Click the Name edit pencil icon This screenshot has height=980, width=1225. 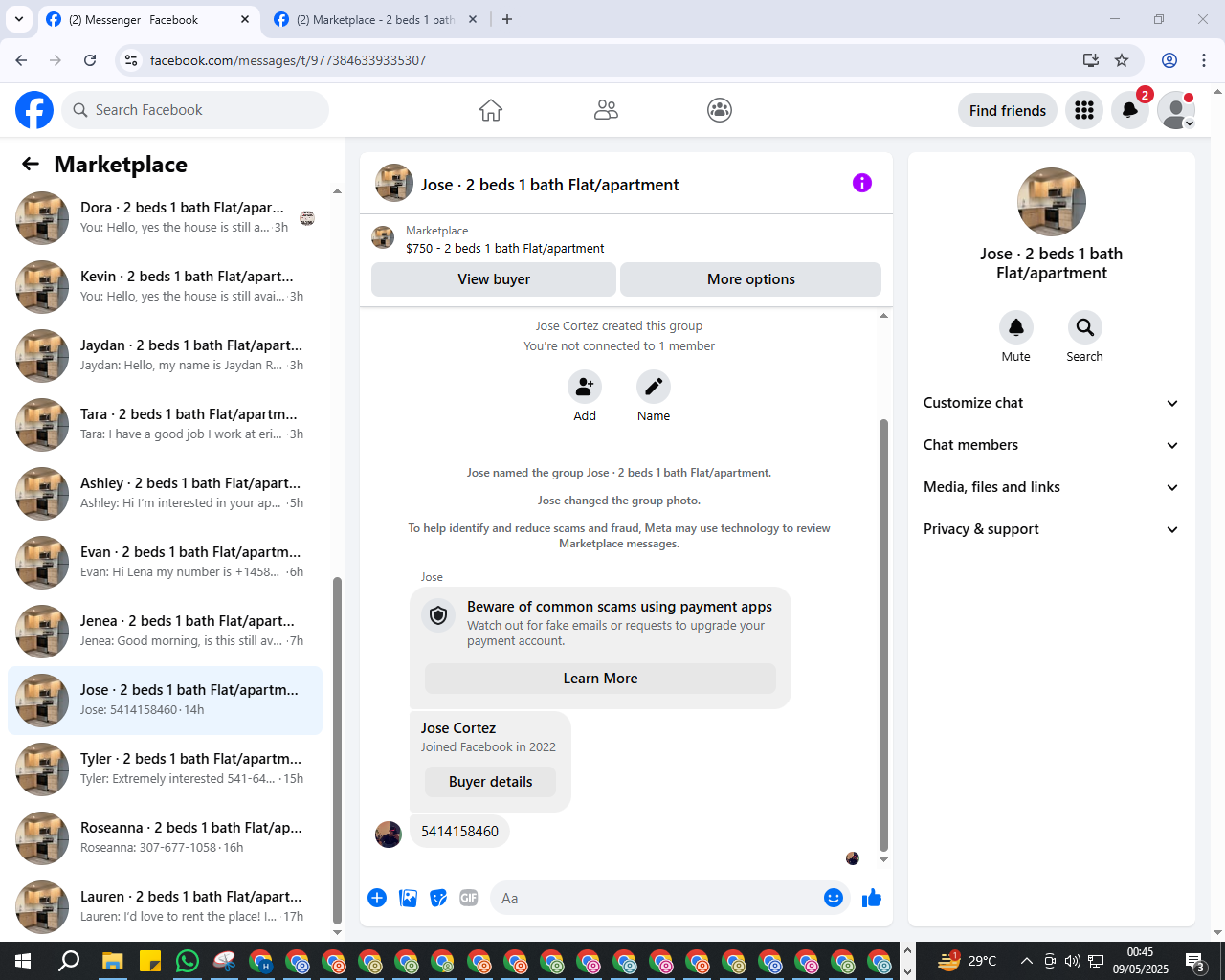pyautogui.click(x=654, y=387)
